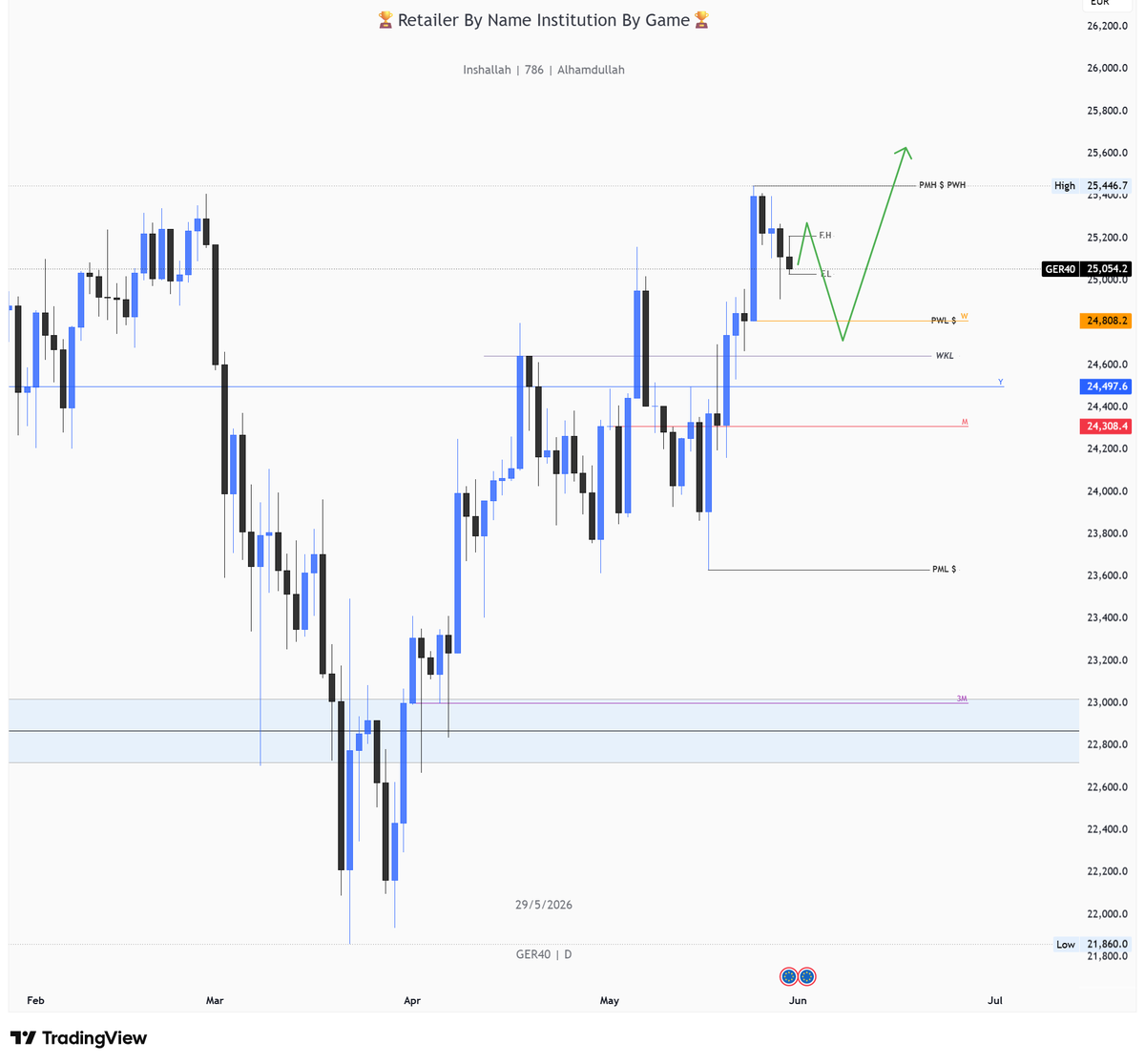Click the 'Feb' label on the time axis
The height and width of the screenshot is (1064, 1145).
coord(36,1000)
